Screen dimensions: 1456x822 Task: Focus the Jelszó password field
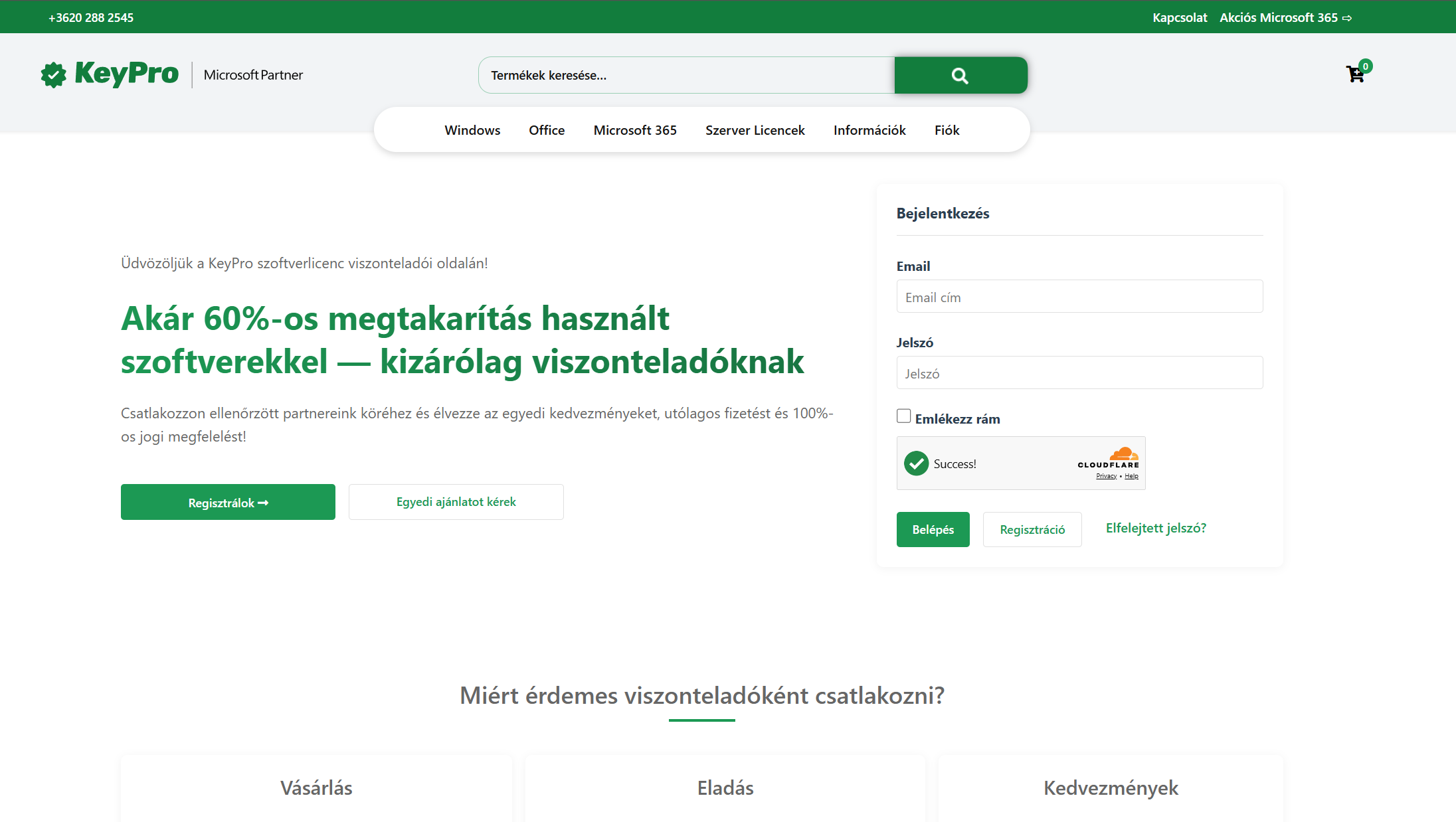coord(1080,372)
